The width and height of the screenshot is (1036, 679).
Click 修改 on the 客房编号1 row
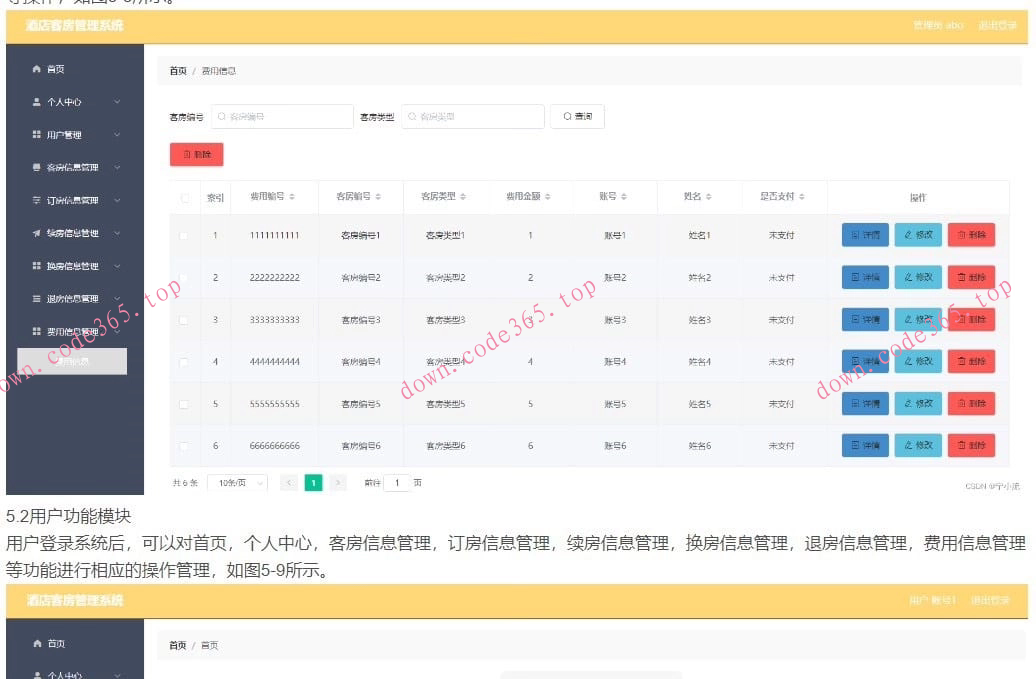pos(917,234)
